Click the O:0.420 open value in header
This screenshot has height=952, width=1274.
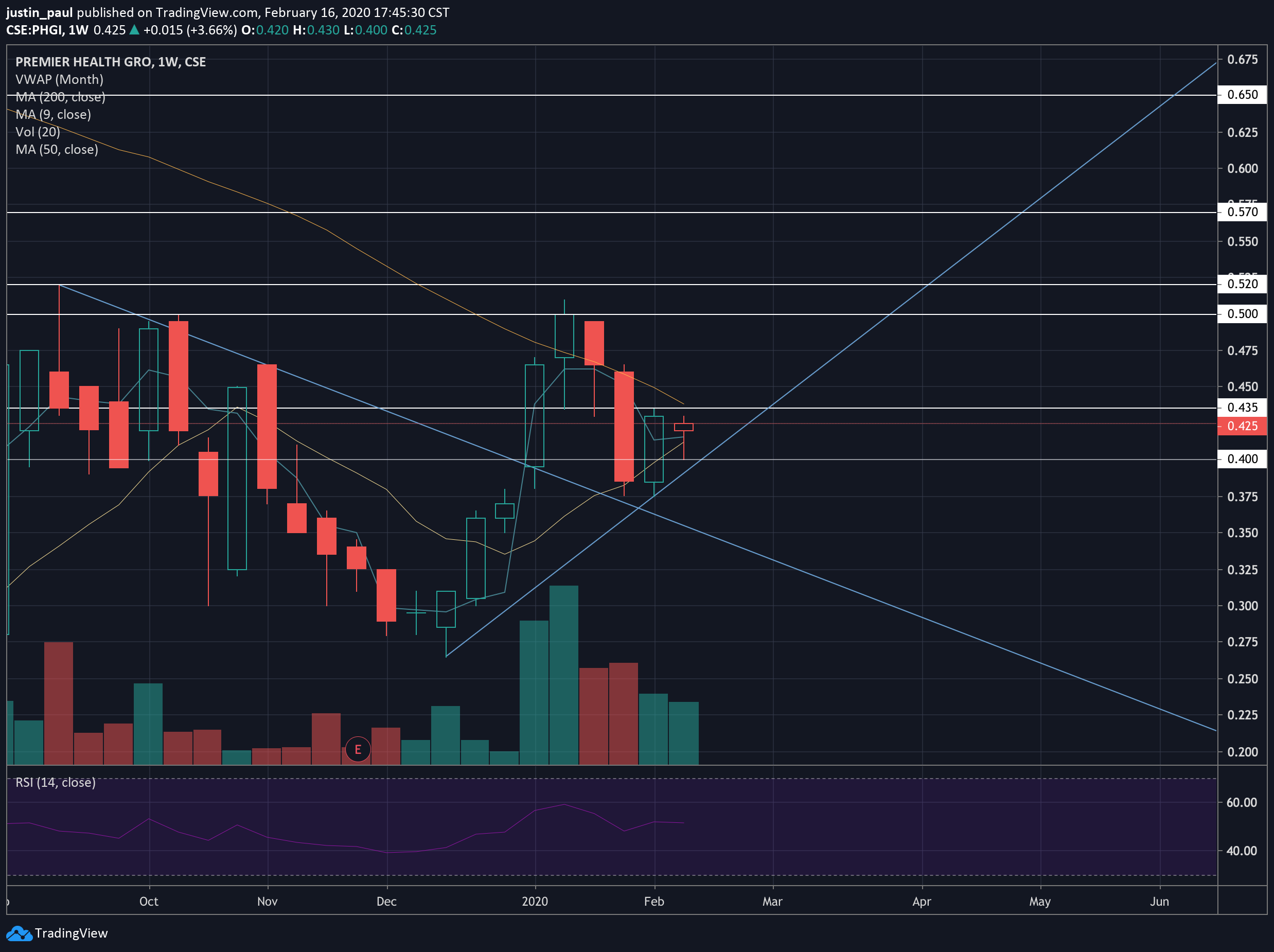pos(265,30)
